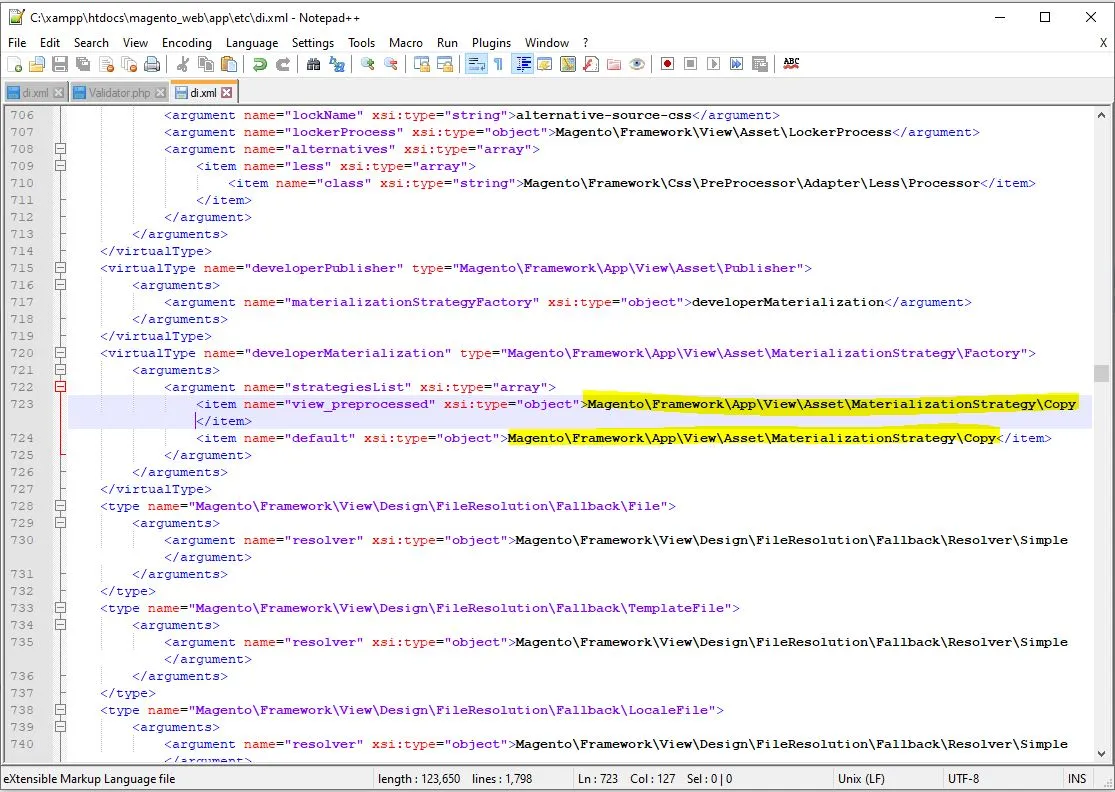Image resolution: width=1115 pixels, height=792 pixels.
Task: Collapse fold at line 733 TemplateFile type
Action: [x=60, y=609]
